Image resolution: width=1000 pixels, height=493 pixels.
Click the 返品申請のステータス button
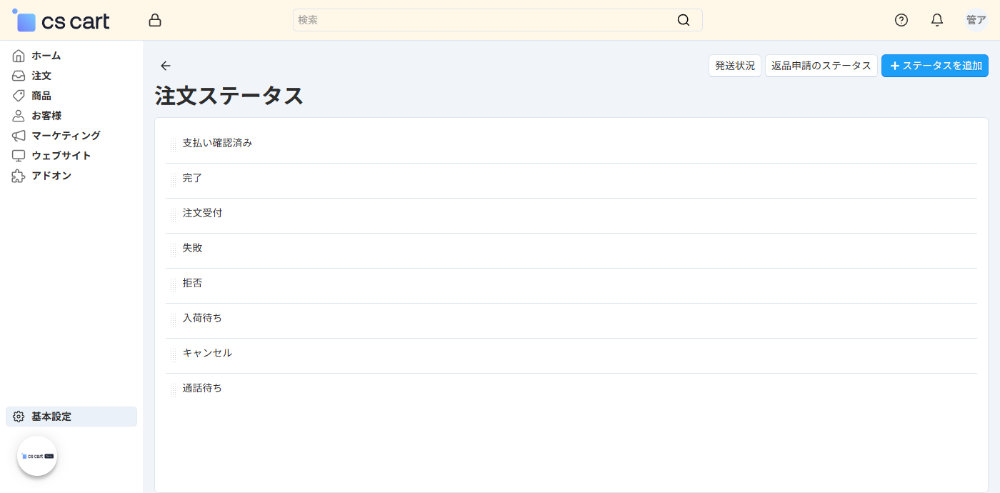[820, 66]
